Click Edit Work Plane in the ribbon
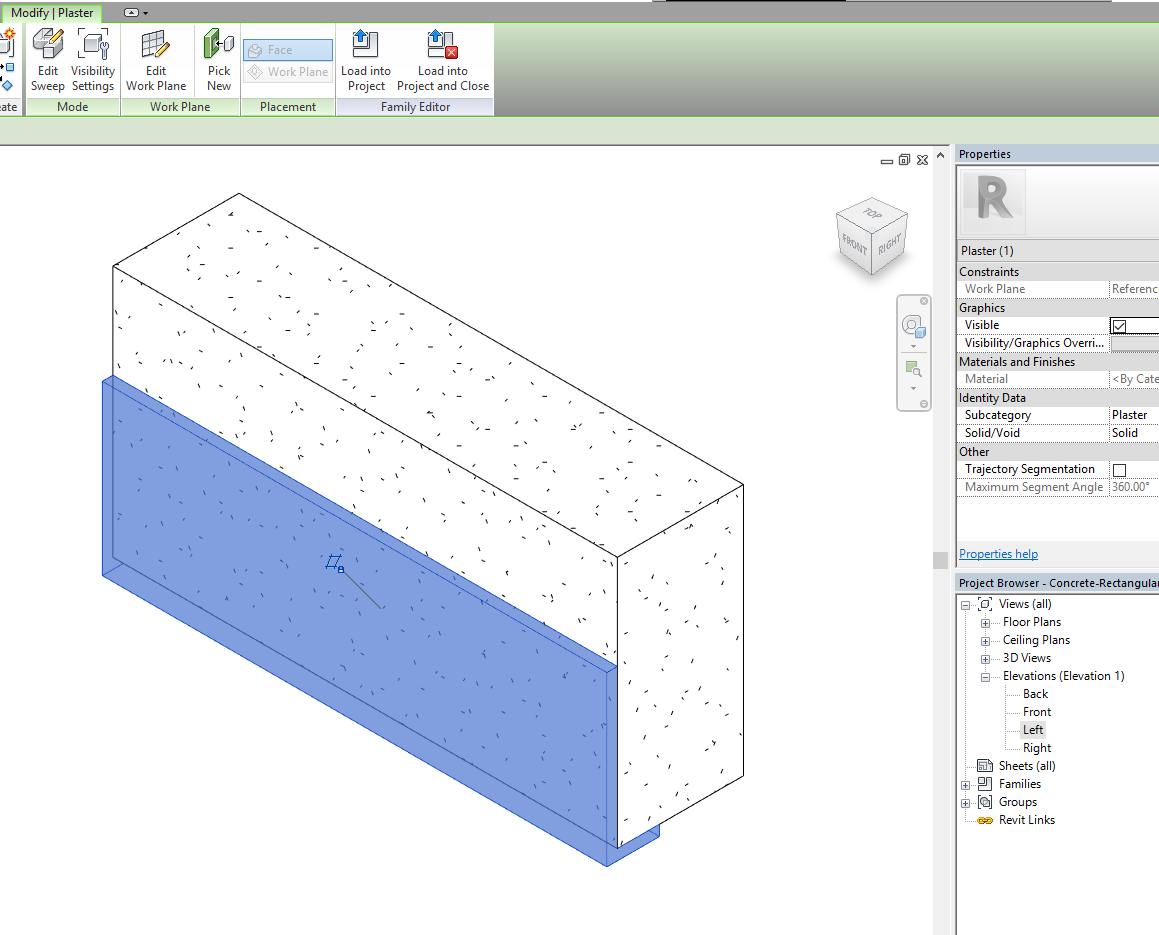This screenshot has width=1159, height=935. [x=156, y=58]
